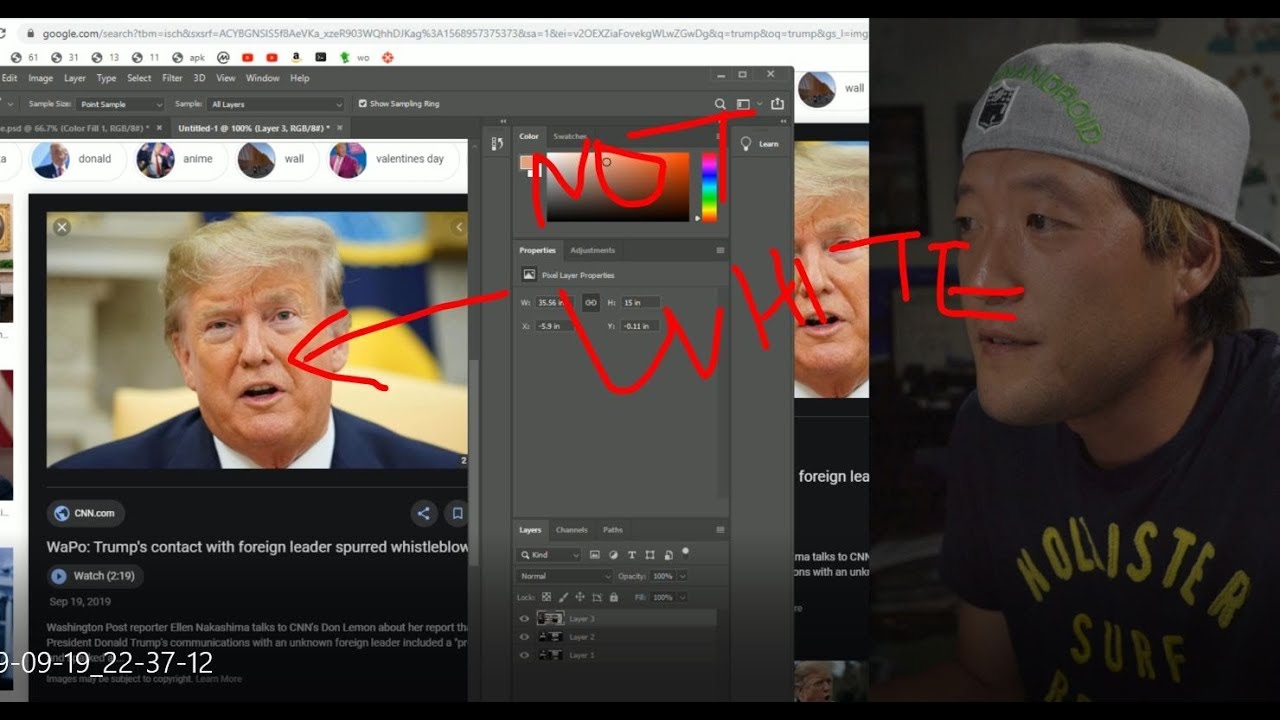Screen dimensions: 1280x720
Task: Click the share icon under the CNN image
Action: pos(424,514)
